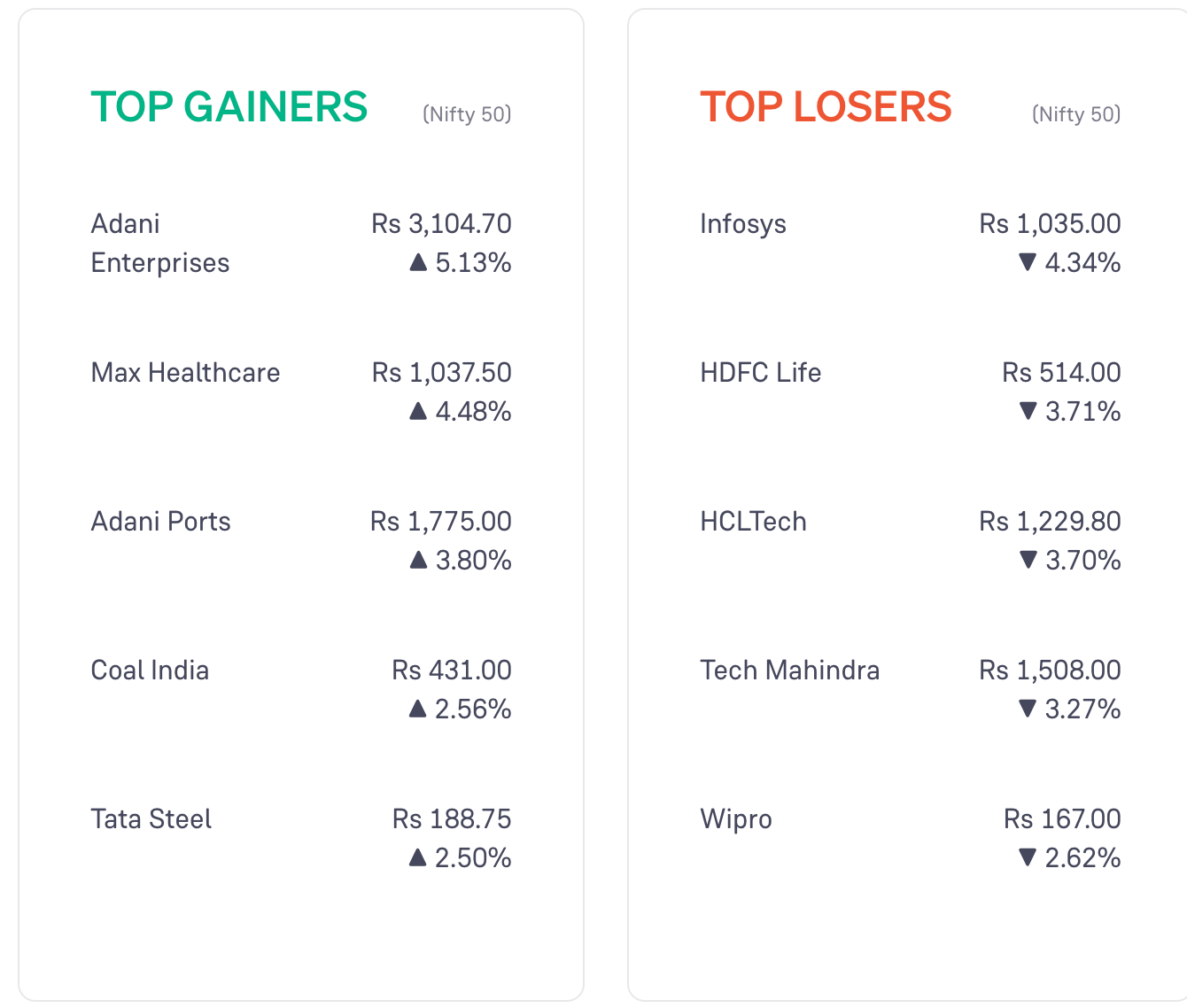The height and width of the screenshot is (1008, 1187).
Task: Open Coal India stock details
Action: pos(150,670)
